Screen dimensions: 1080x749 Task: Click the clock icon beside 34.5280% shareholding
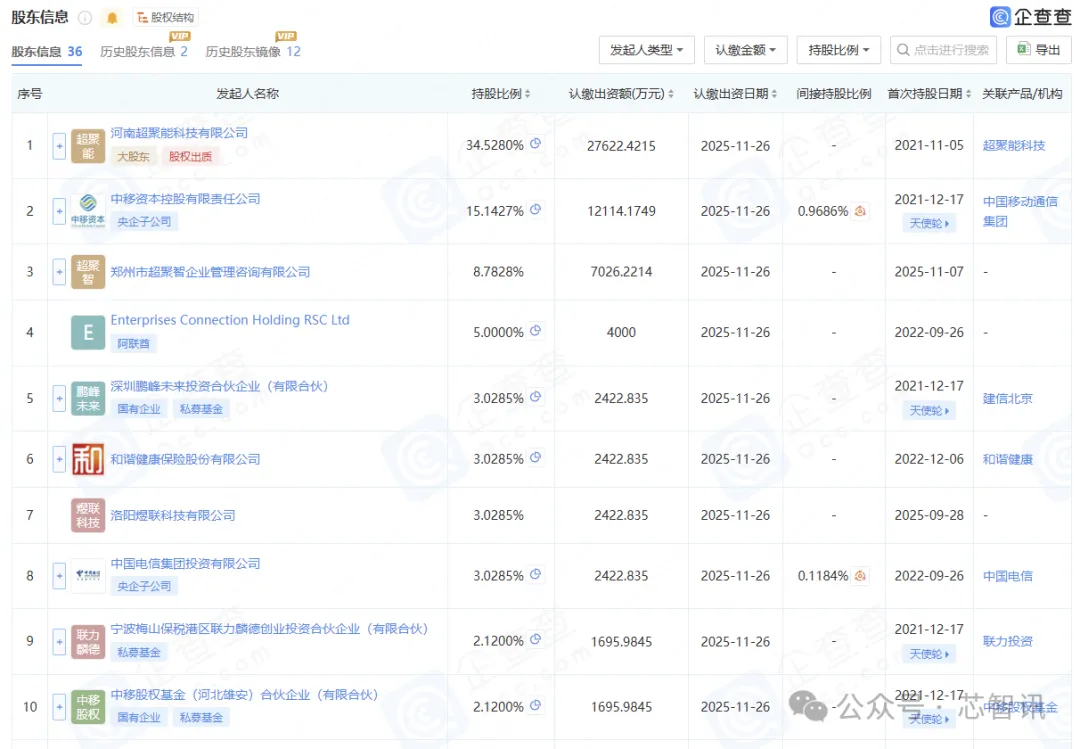(x=534, y=145)
